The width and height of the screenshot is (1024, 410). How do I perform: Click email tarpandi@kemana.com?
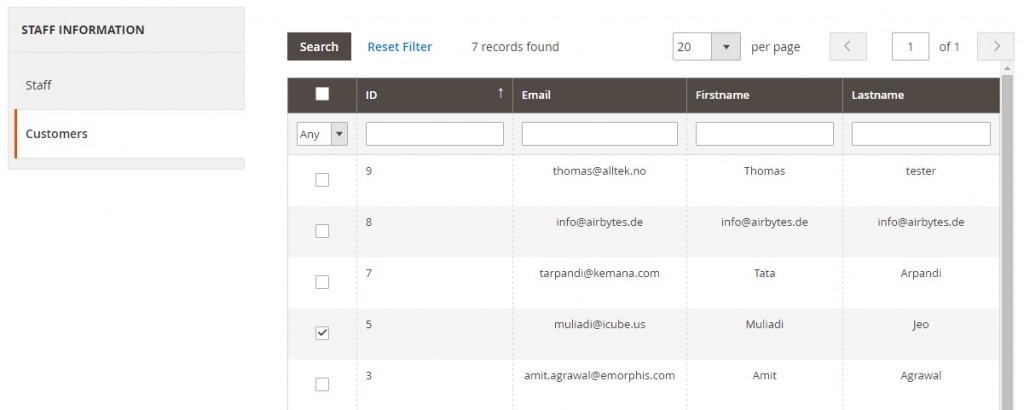[600, 273]
